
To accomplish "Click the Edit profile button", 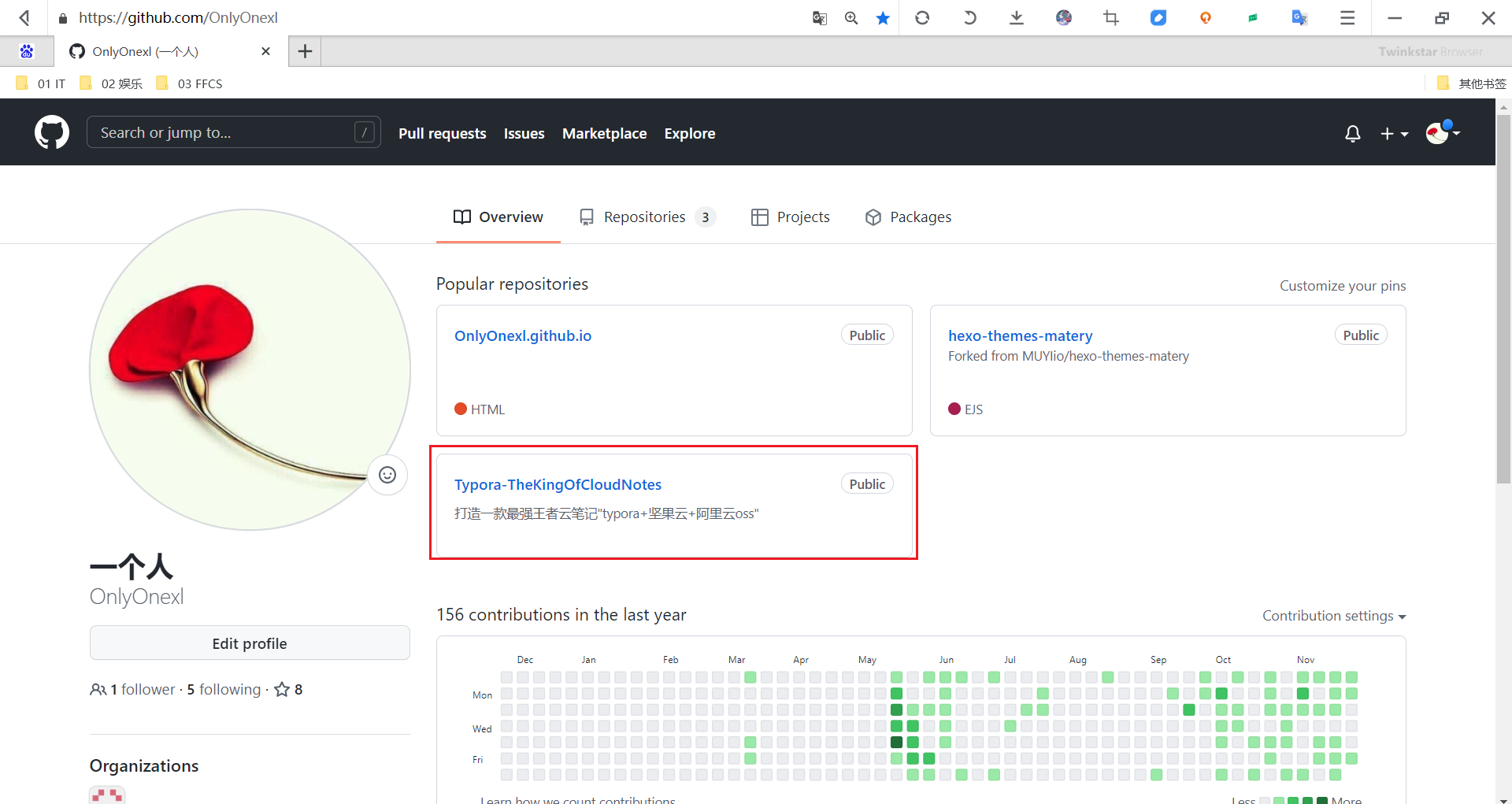I will (x=250, y=643).
